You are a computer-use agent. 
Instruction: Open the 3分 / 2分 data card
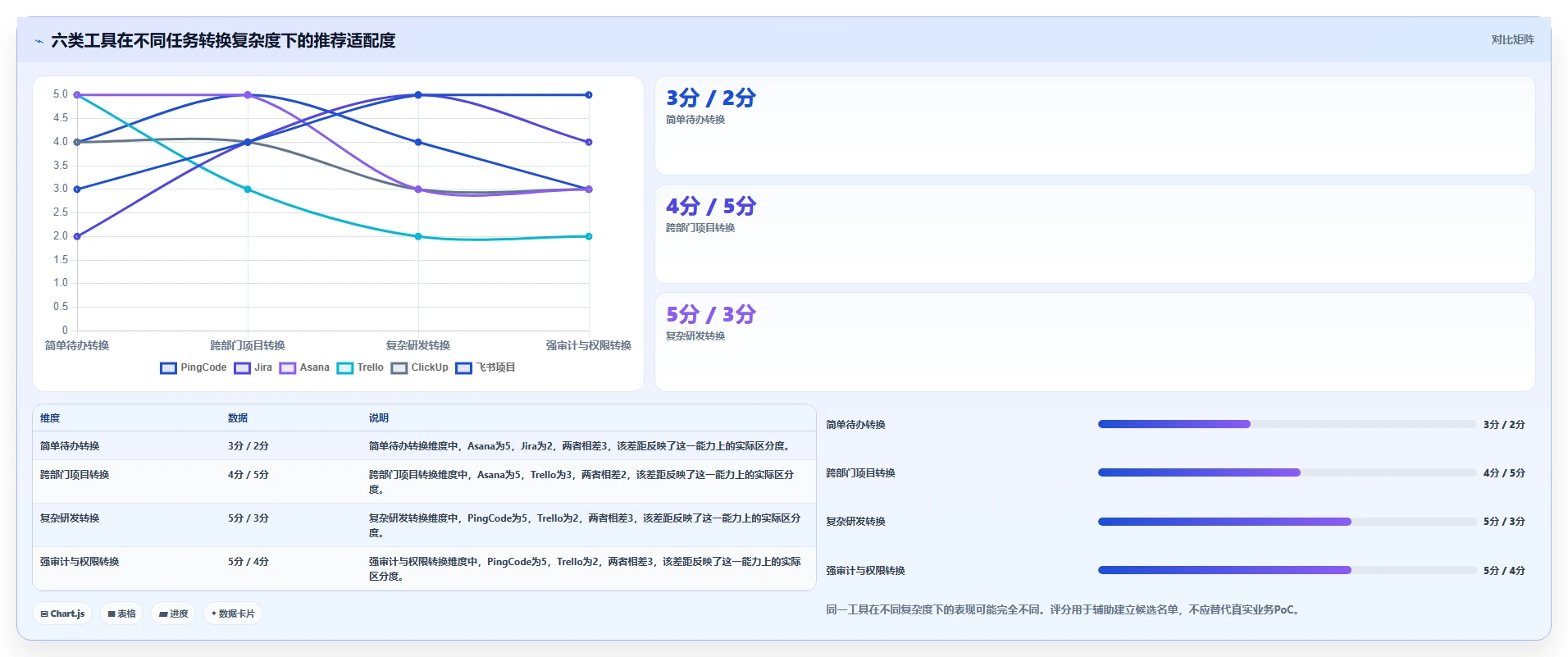1095,125
